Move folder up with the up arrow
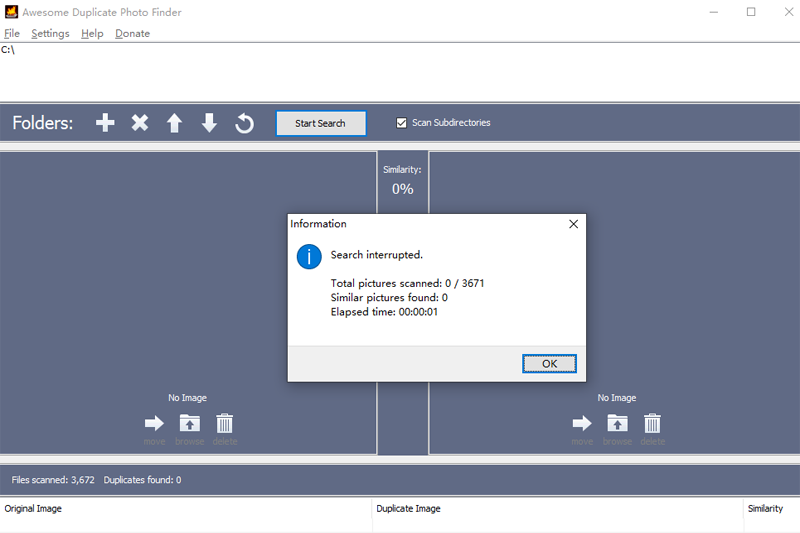The width and height of the screenshot is (800, 533). [174, 123]
